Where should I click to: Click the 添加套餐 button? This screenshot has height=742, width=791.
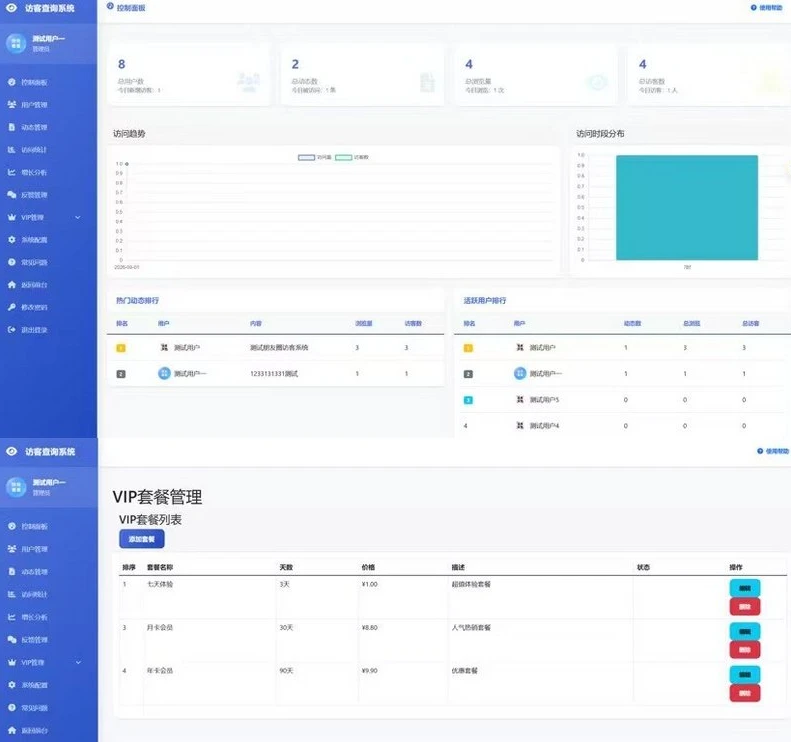click(x=142, y=539)
